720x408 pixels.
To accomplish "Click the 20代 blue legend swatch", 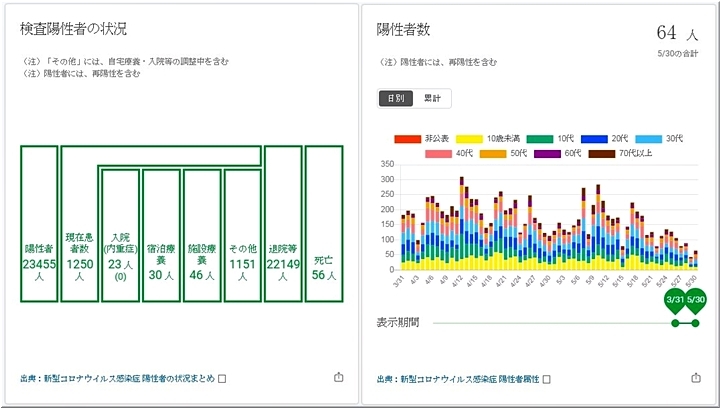I will point(595,137).
